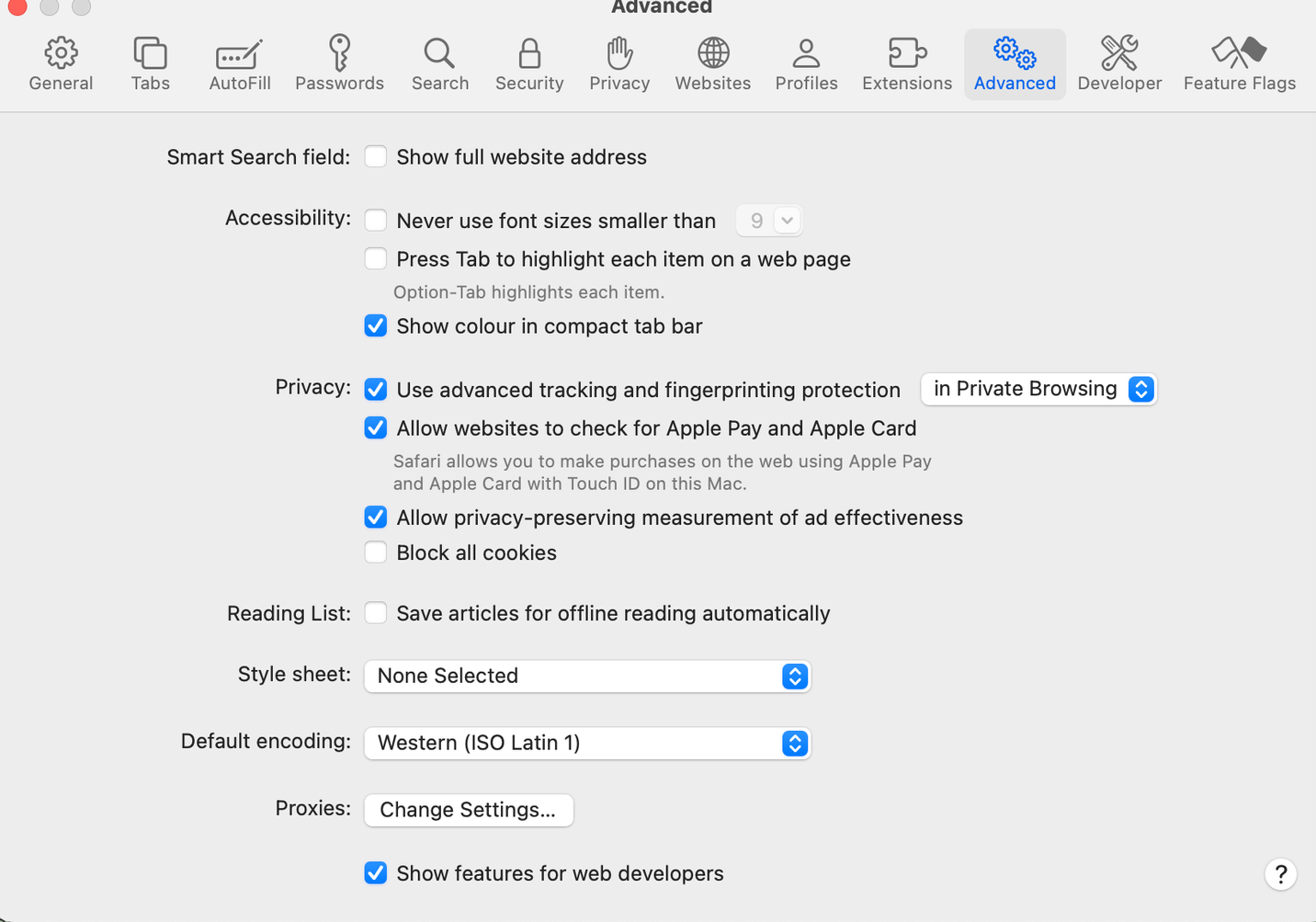This screenshot has height=922, width=1316.
Task: Enable Show full website address
Action: (376, 156)
